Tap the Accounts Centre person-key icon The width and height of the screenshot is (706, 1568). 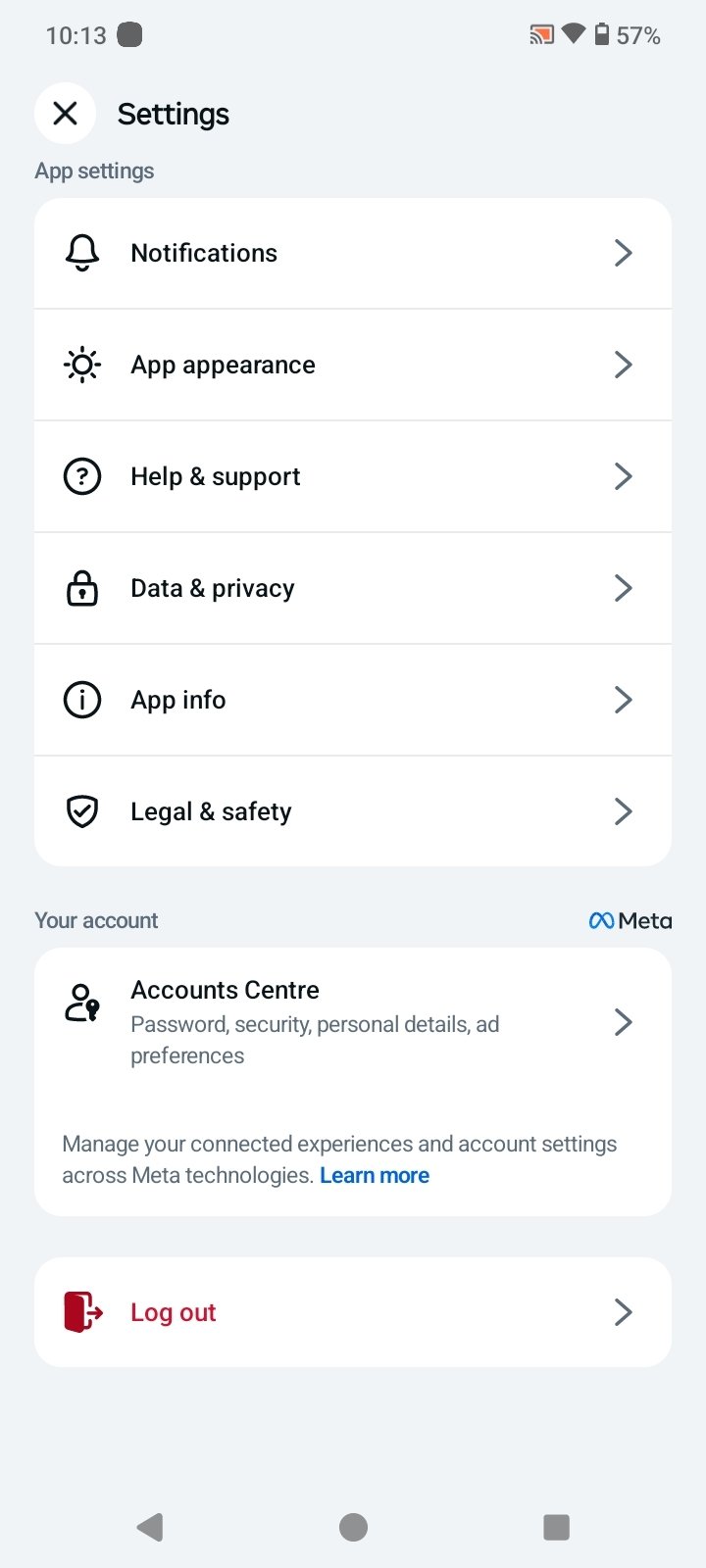click(x=82, y=1004)
